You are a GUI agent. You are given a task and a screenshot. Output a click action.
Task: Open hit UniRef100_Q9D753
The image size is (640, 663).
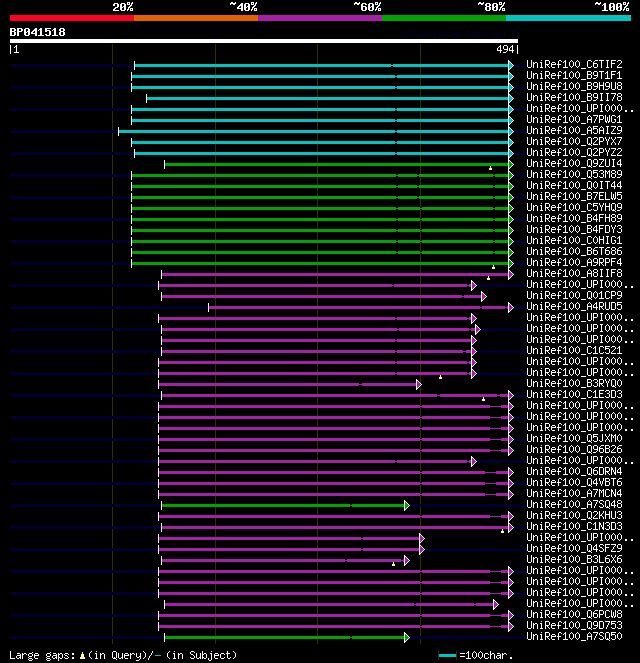click(574, 625)
